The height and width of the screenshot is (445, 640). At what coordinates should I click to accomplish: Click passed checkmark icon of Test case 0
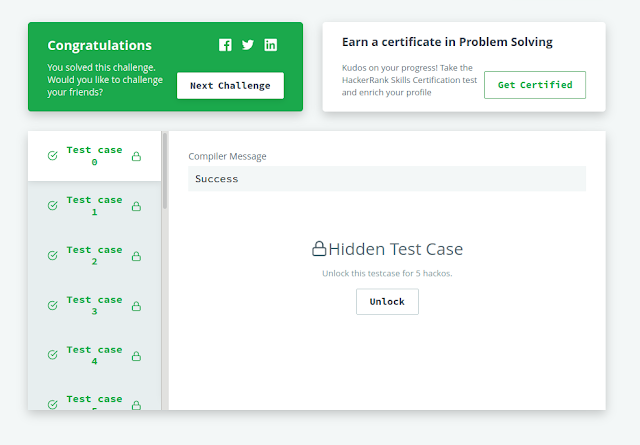(x=53, y=156)
